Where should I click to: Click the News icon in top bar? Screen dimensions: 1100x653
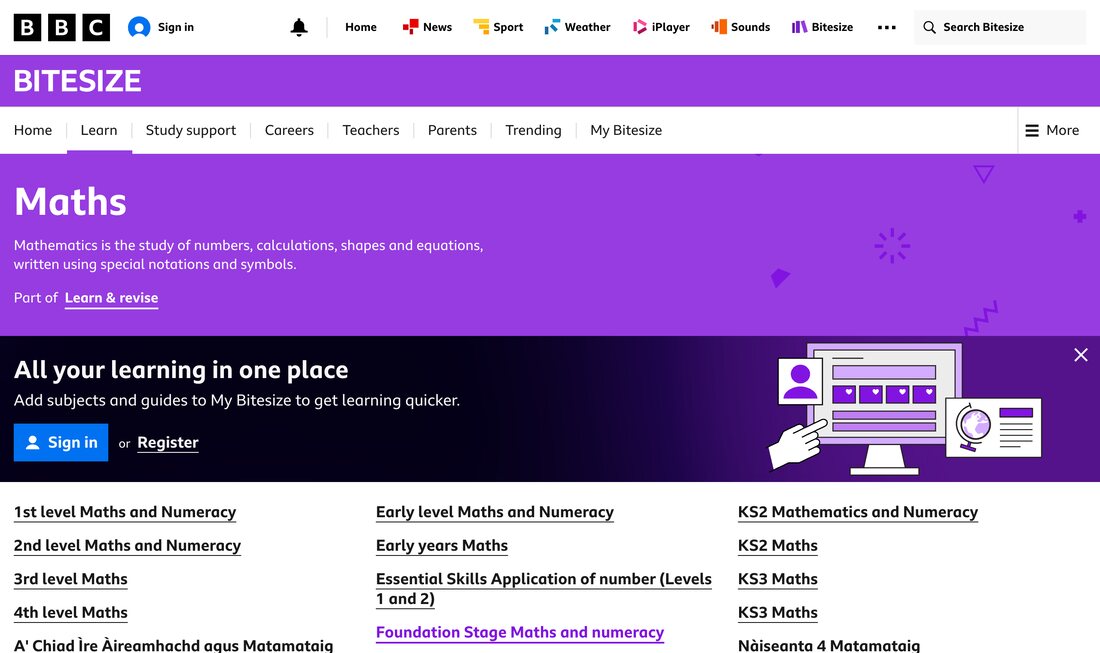tap(410, 27)
